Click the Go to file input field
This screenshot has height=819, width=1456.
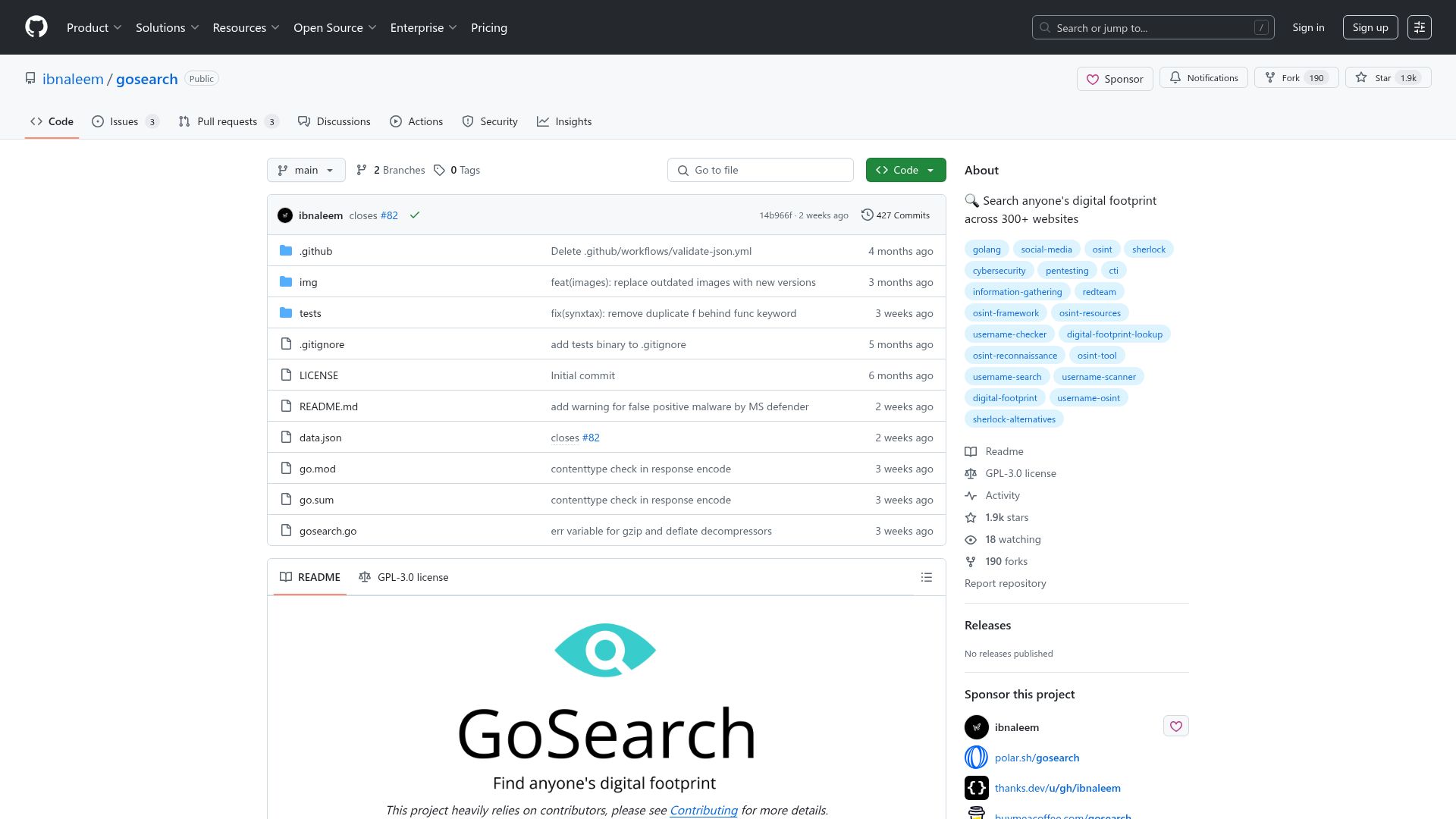point(761,170)
